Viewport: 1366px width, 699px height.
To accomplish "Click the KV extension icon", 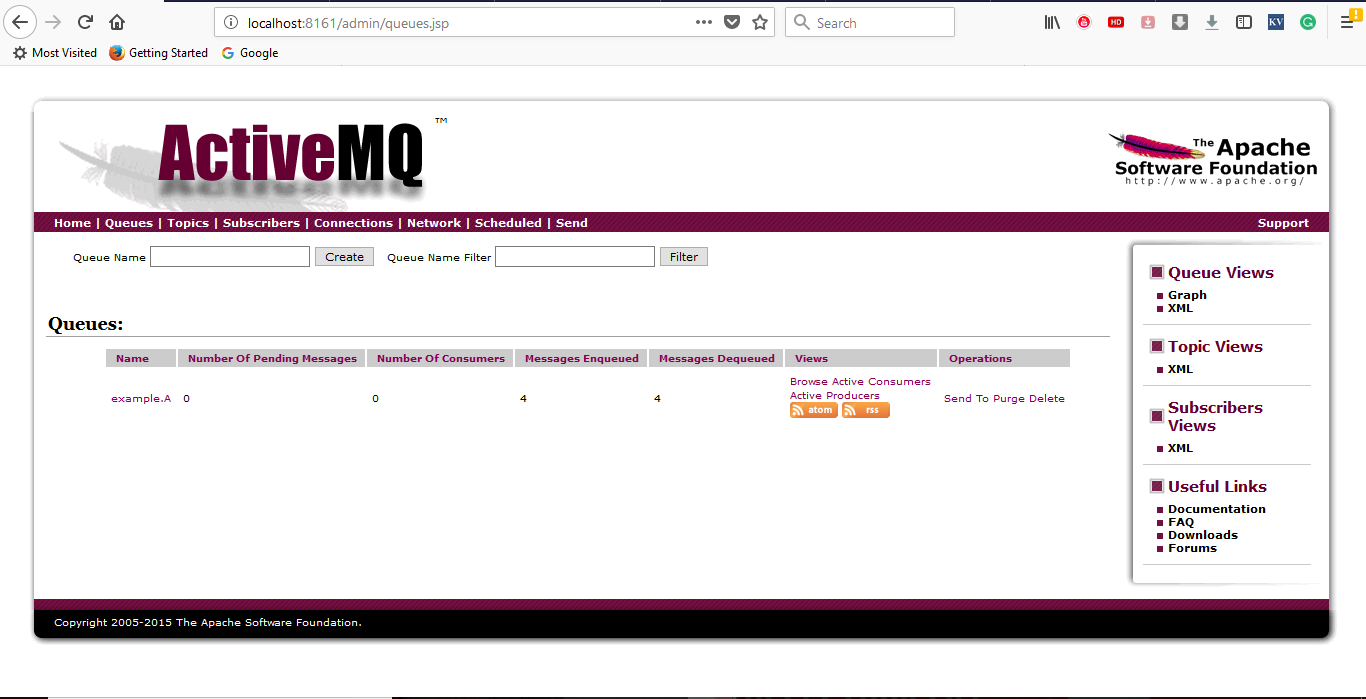I will coord(1276,22).
